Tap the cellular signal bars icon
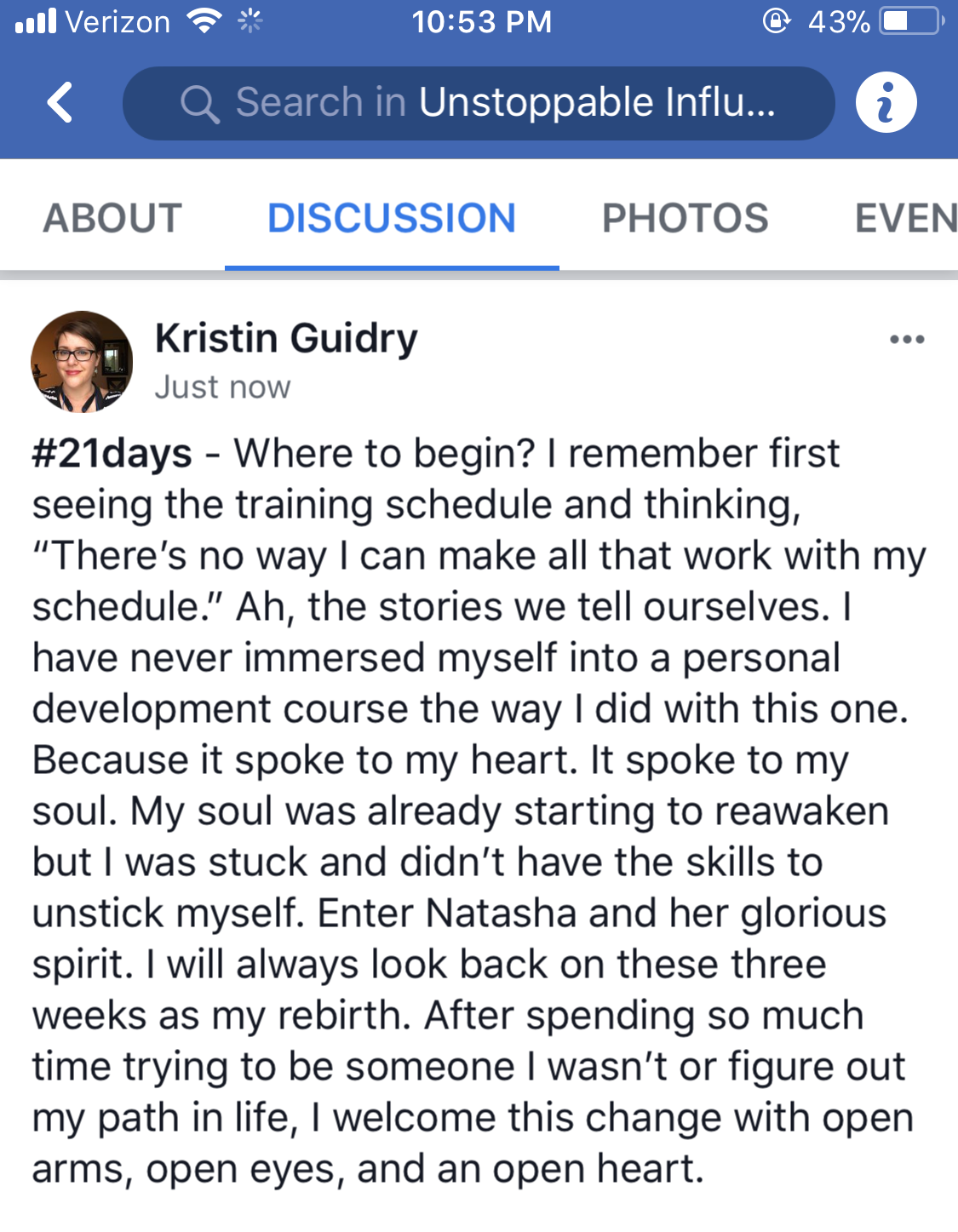 (x=36, y=20)
